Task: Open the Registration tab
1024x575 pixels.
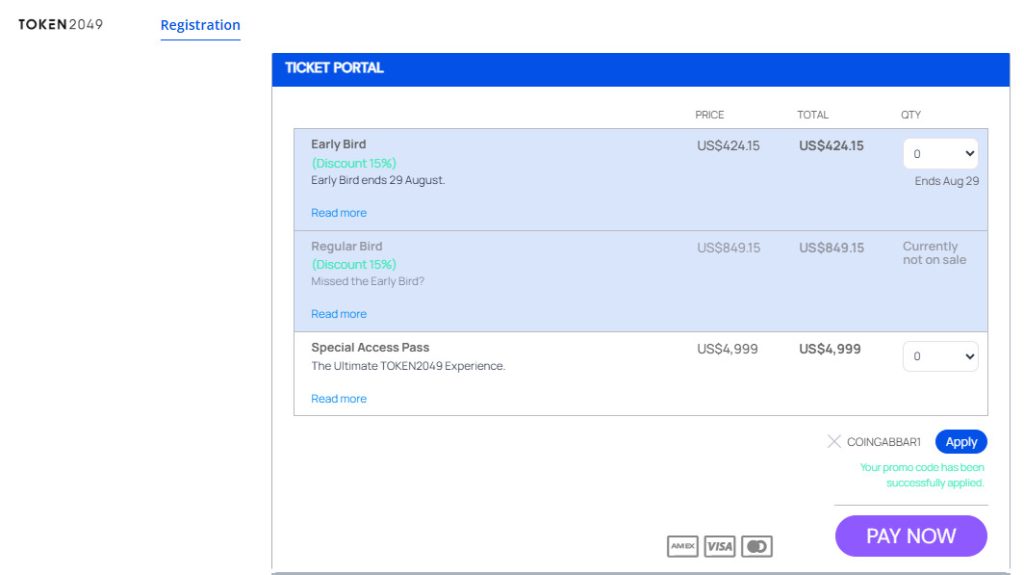Action: coord(200,25)
